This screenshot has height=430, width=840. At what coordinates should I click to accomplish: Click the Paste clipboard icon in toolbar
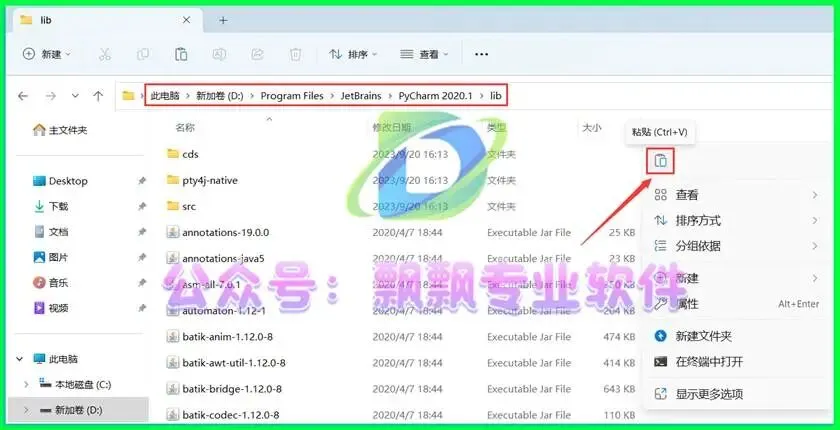(181, 54)
